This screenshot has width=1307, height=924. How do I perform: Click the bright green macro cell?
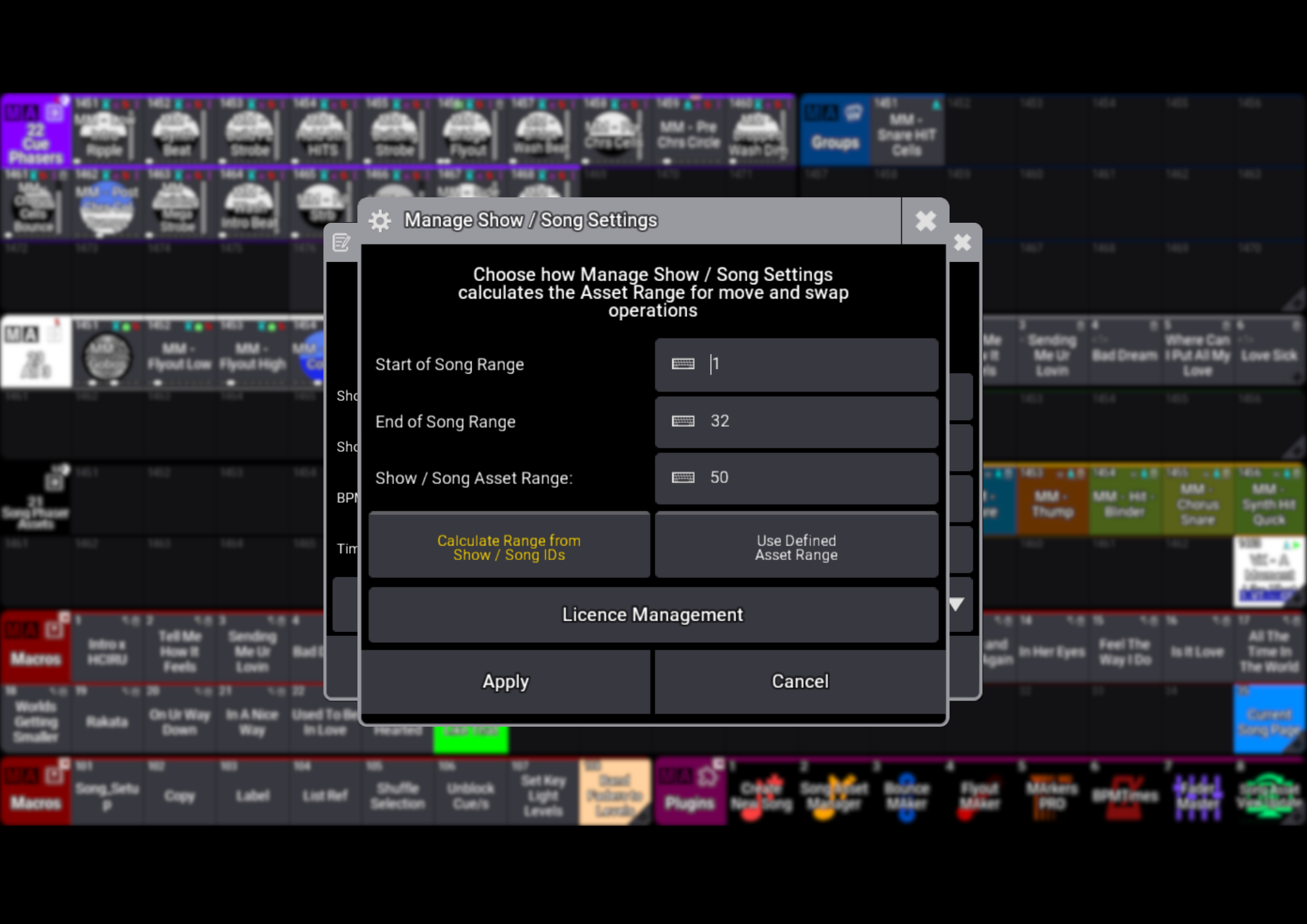[471, 740]
